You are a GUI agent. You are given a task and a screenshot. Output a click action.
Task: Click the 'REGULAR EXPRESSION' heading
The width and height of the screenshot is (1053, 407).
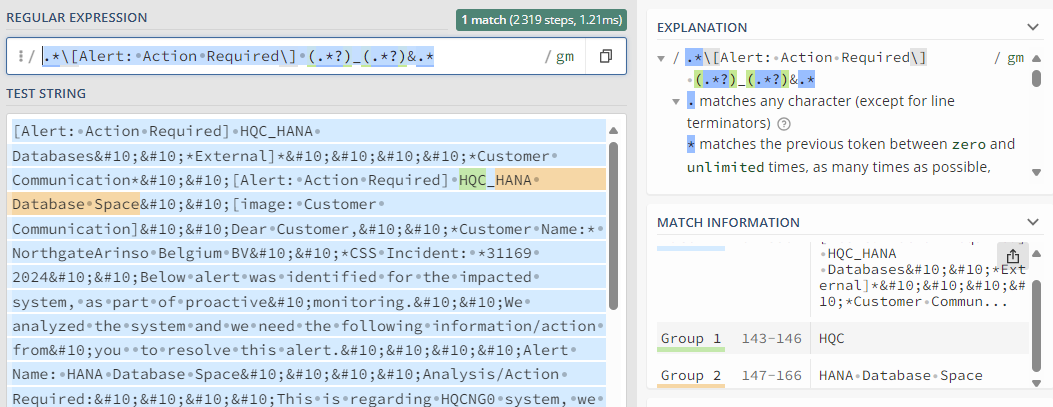tap(77, 18)
